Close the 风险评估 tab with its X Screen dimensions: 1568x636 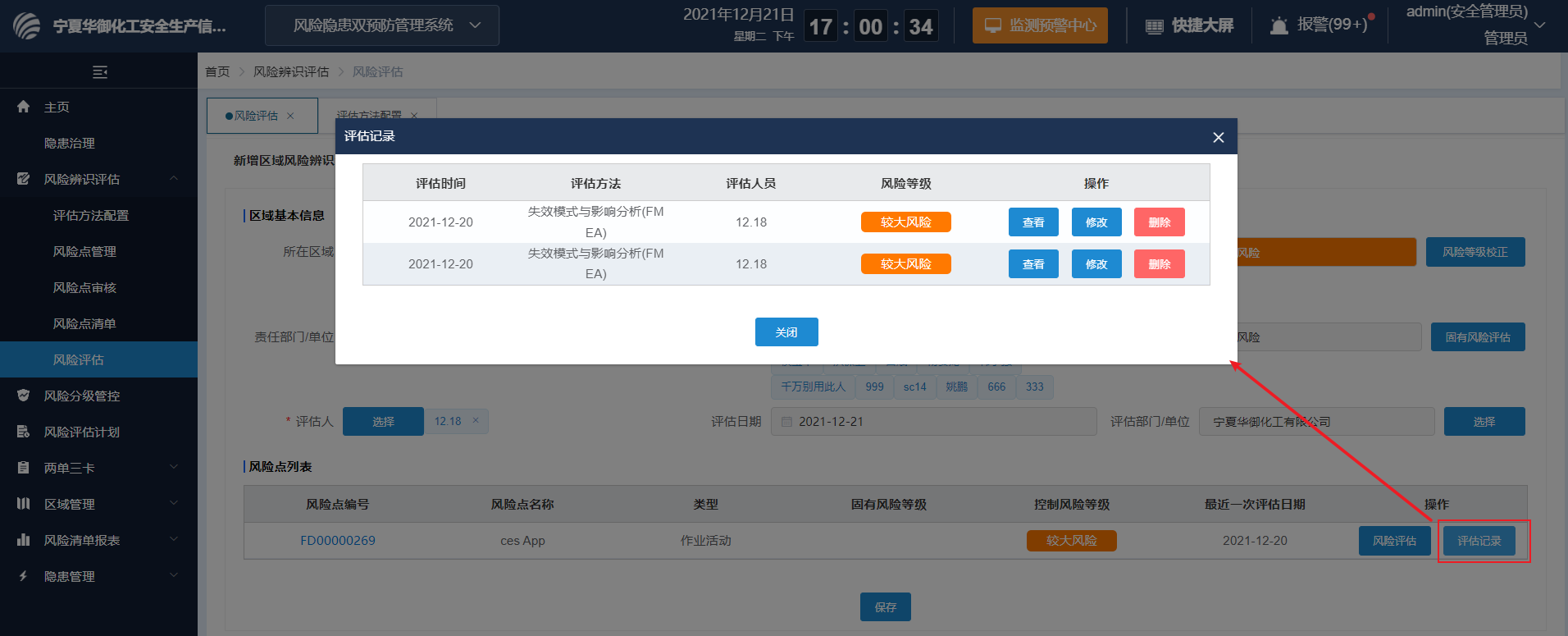click(x=290, y=116)
